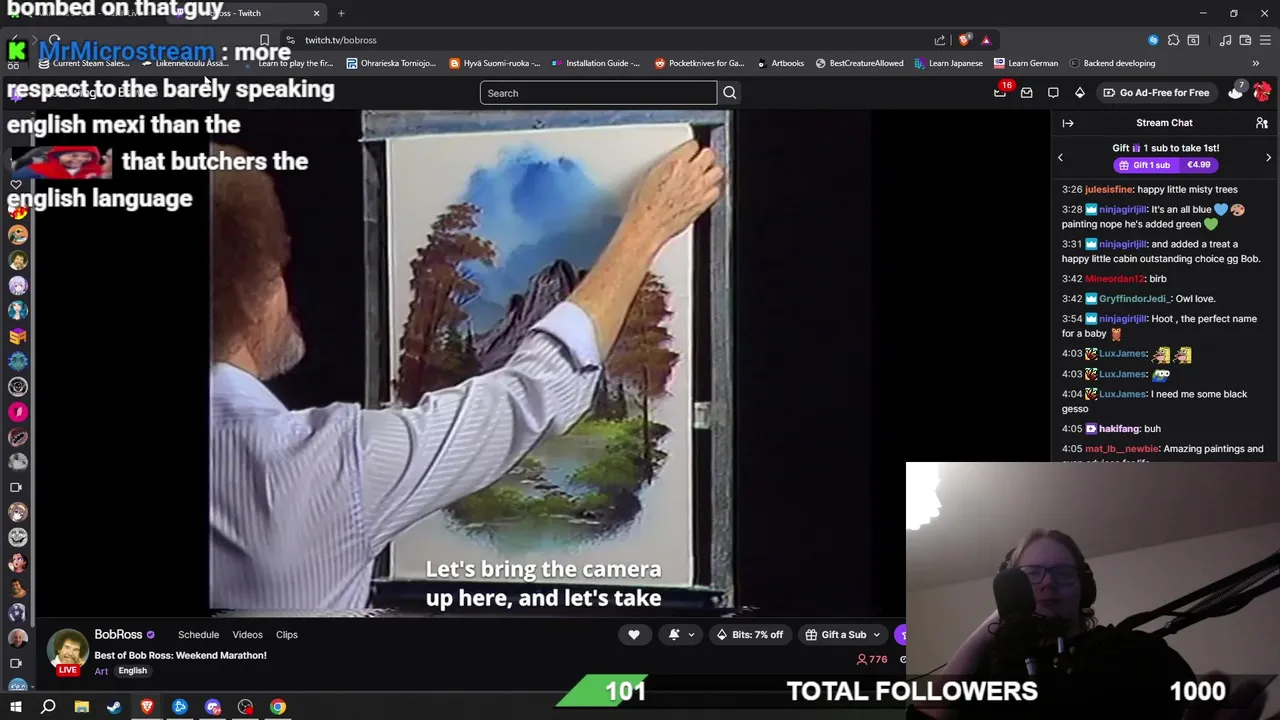
Task: Click the 'Bits: 7% off' button
Action: (750, 635)
